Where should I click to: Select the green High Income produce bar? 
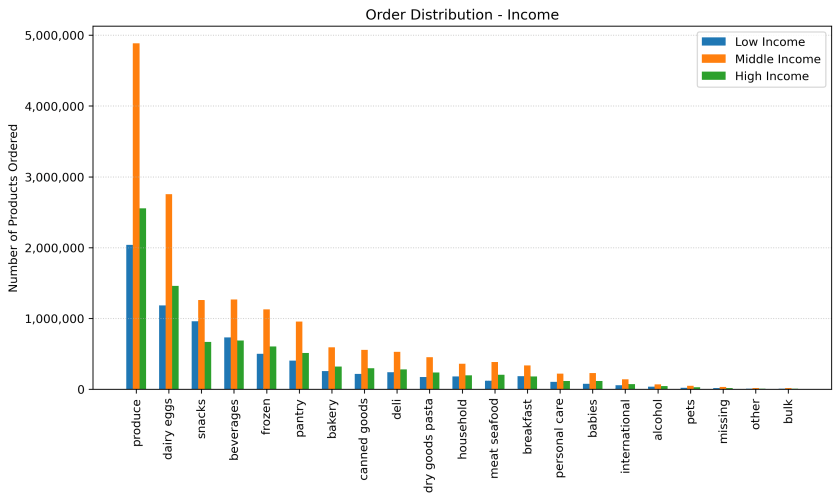143,298
